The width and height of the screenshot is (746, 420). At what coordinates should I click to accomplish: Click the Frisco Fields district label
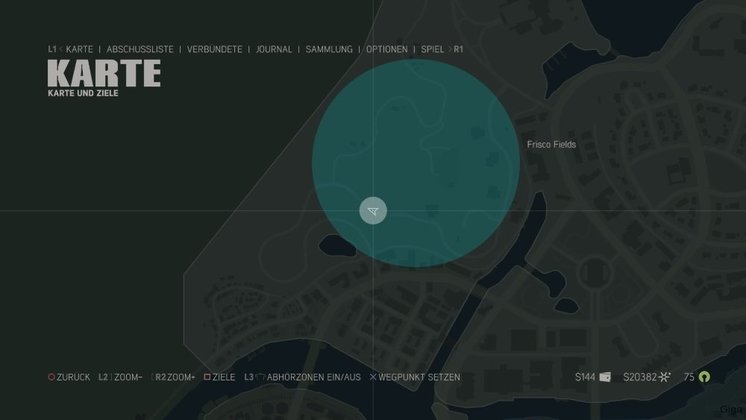551,144
